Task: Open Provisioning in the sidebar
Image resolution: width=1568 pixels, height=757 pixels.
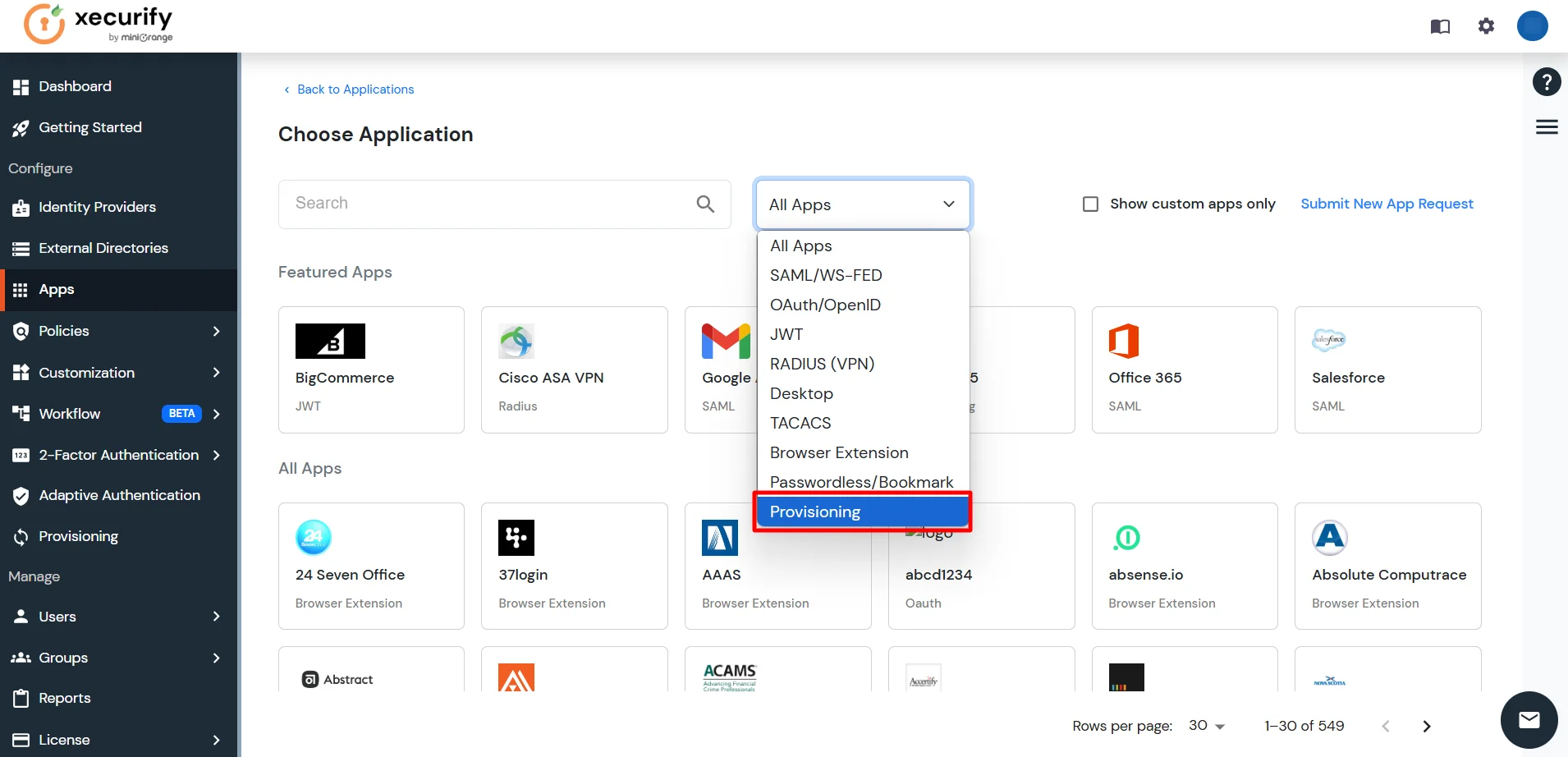Action: click(119, 536)
